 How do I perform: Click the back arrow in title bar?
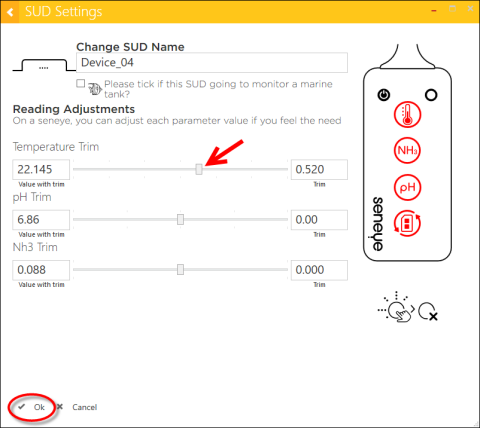pyautogui.click(x=10, y=12)
